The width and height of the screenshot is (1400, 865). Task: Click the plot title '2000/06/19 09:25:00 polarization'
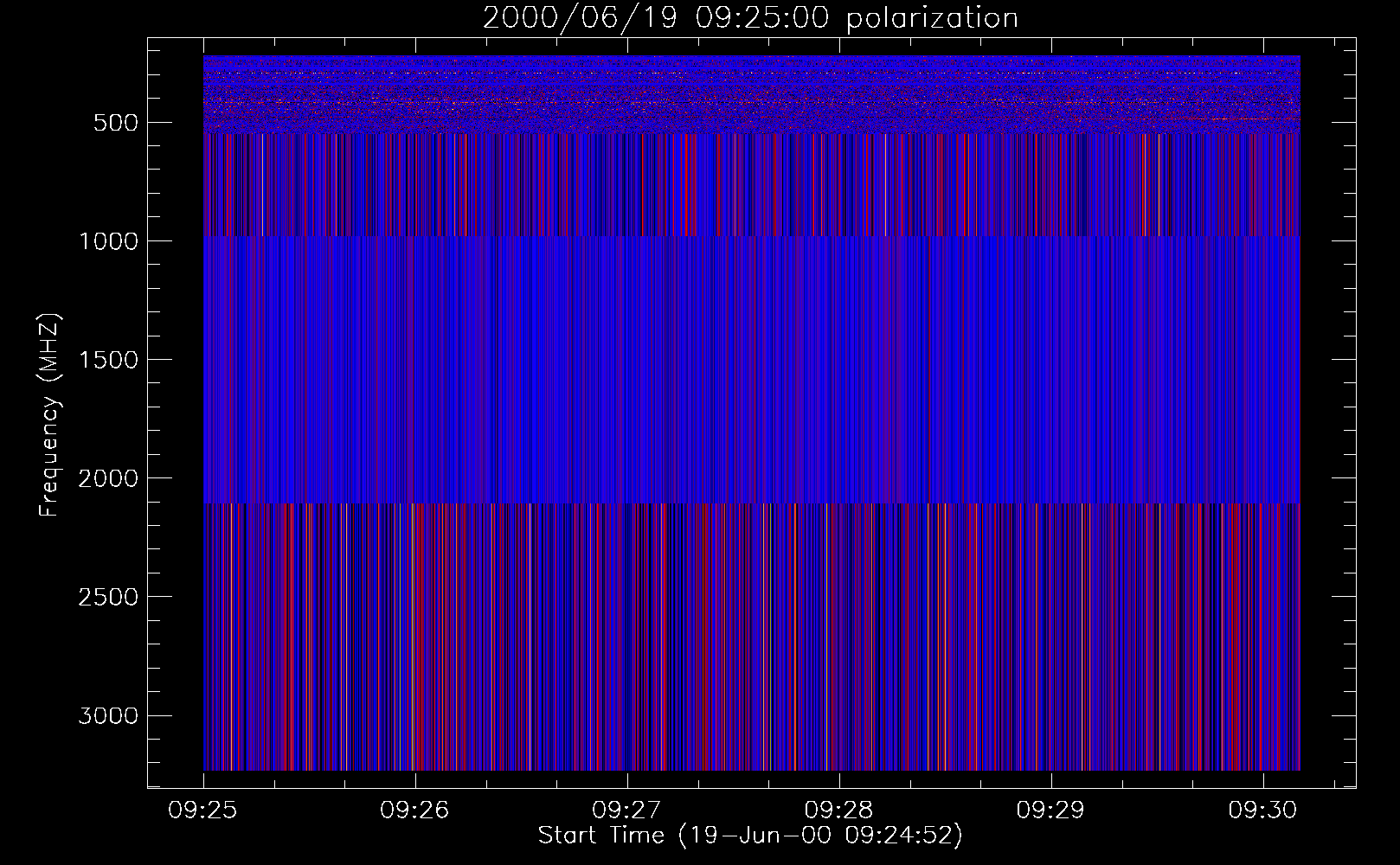750,18
